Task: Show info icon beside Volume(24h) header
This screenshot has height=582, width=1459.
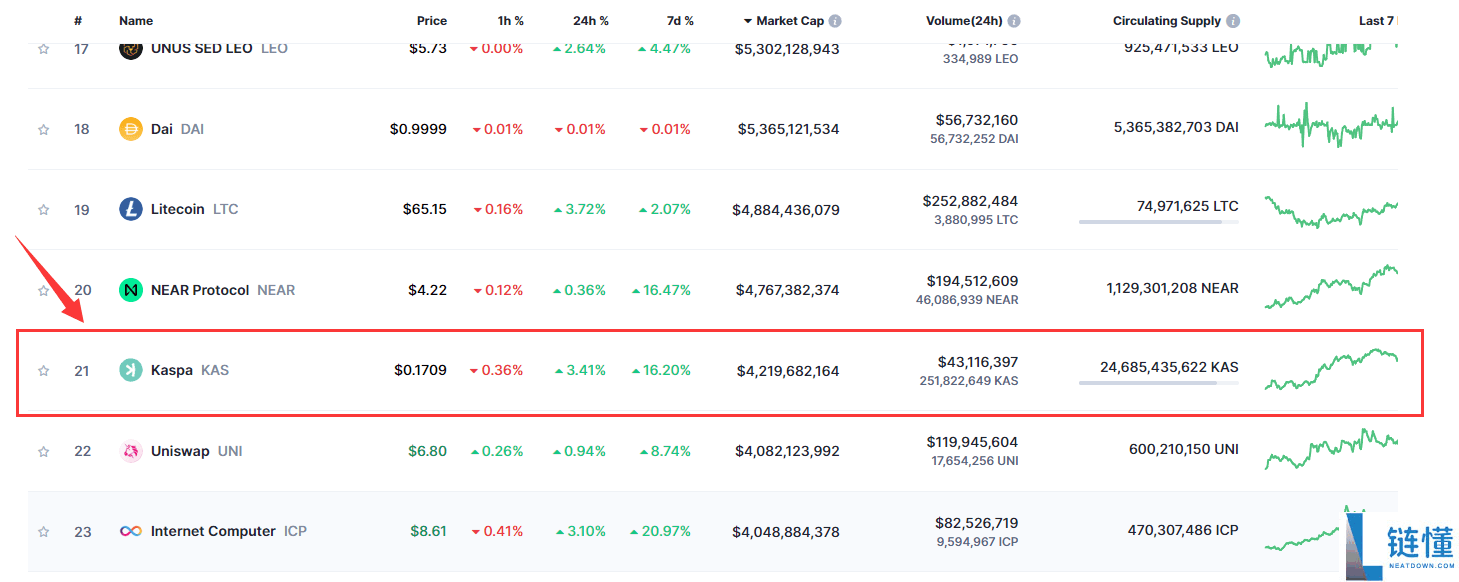Action: pyautogui.click(x=1014, y=21)
